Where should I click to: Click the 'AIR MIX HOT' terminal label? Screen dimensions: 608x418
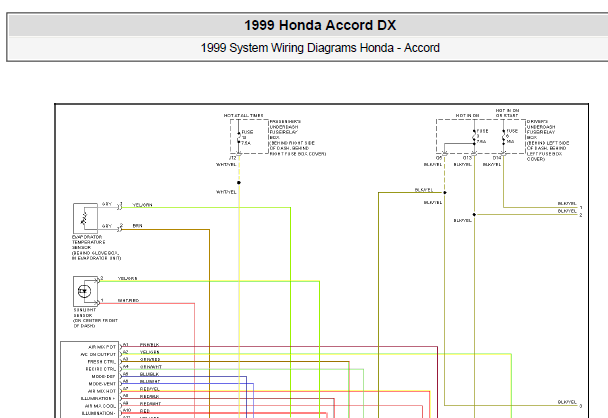click(102, 391)
